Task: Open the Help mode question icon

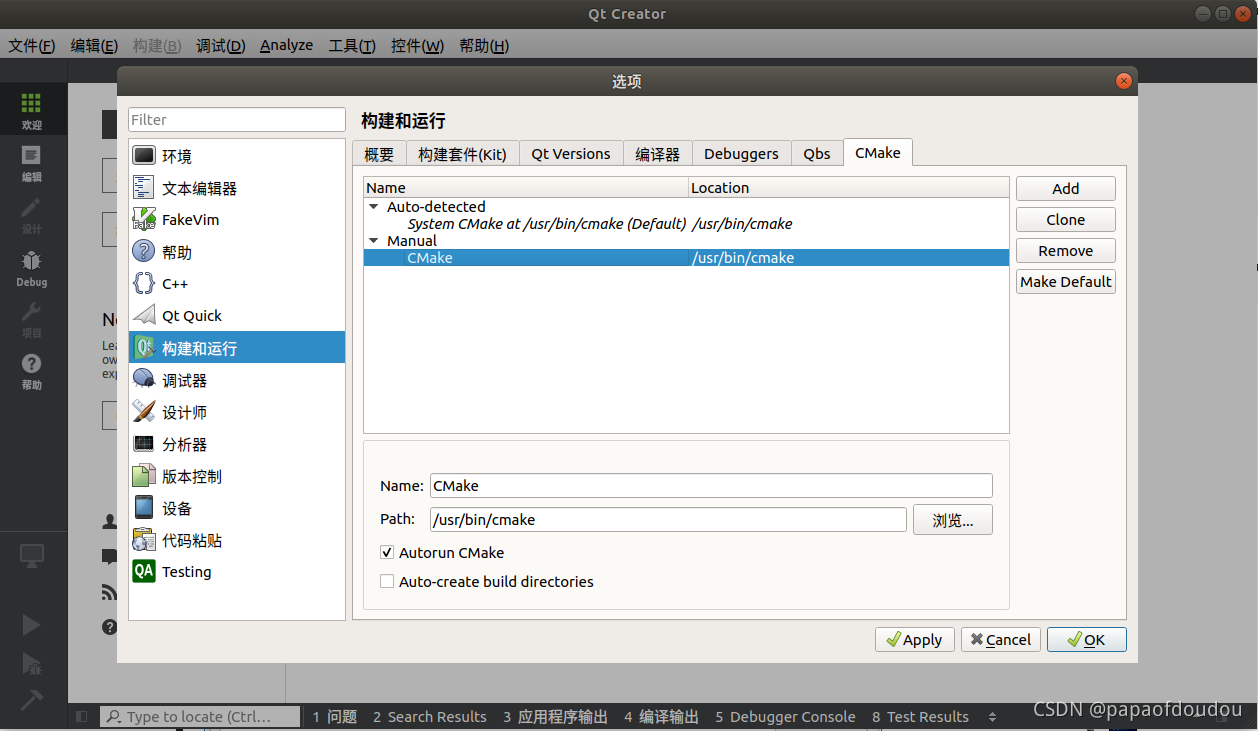Action: (x=31, y=364)
